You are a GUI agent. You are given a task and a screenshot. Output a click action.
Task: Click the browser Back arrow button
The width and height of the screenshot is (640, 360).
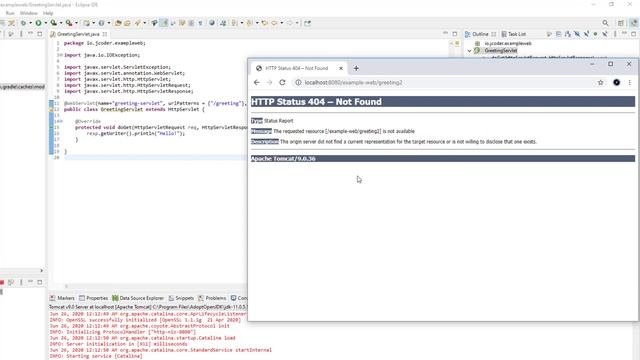click(x=256, y=82)
